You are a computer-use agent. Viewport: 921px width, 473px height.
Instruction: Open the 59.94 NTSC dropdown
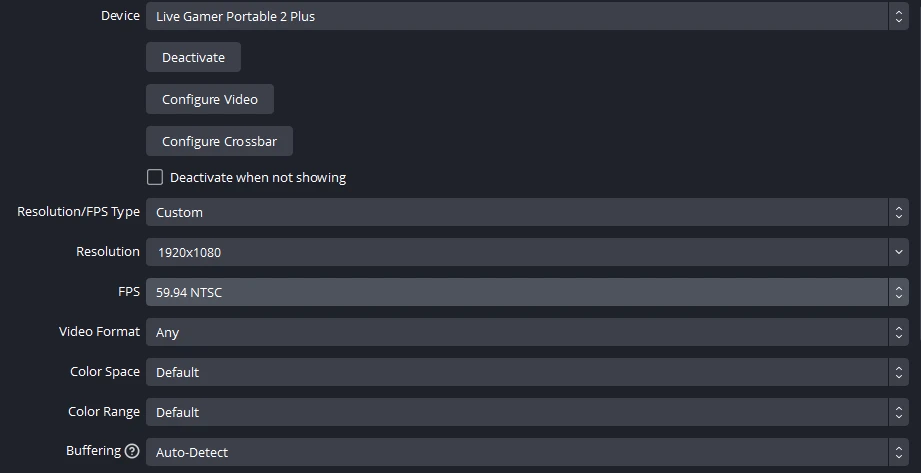(515, 292)
